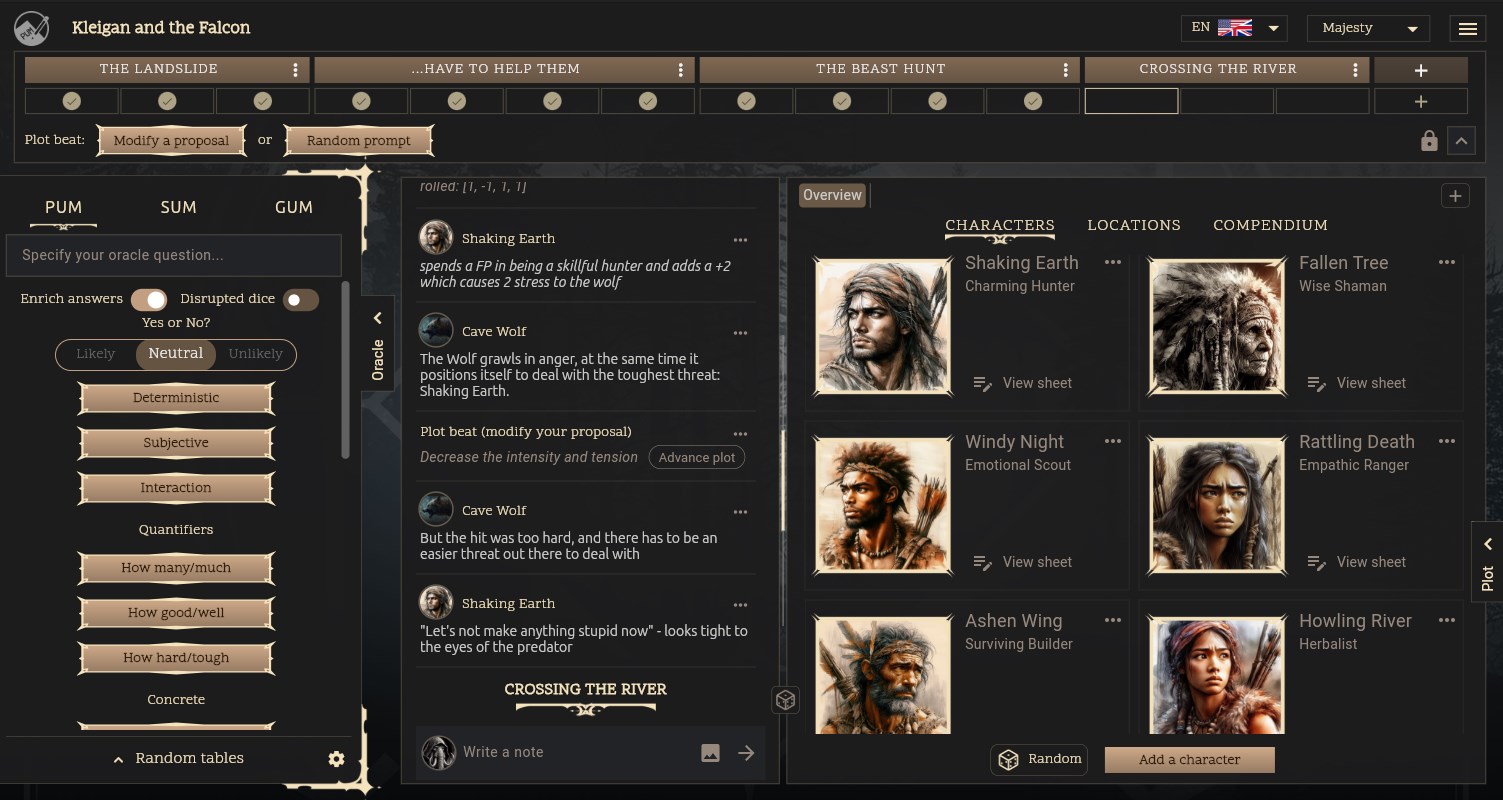Select the Unlikely probability option
The image size is (1503, 800).
(255, 354)
